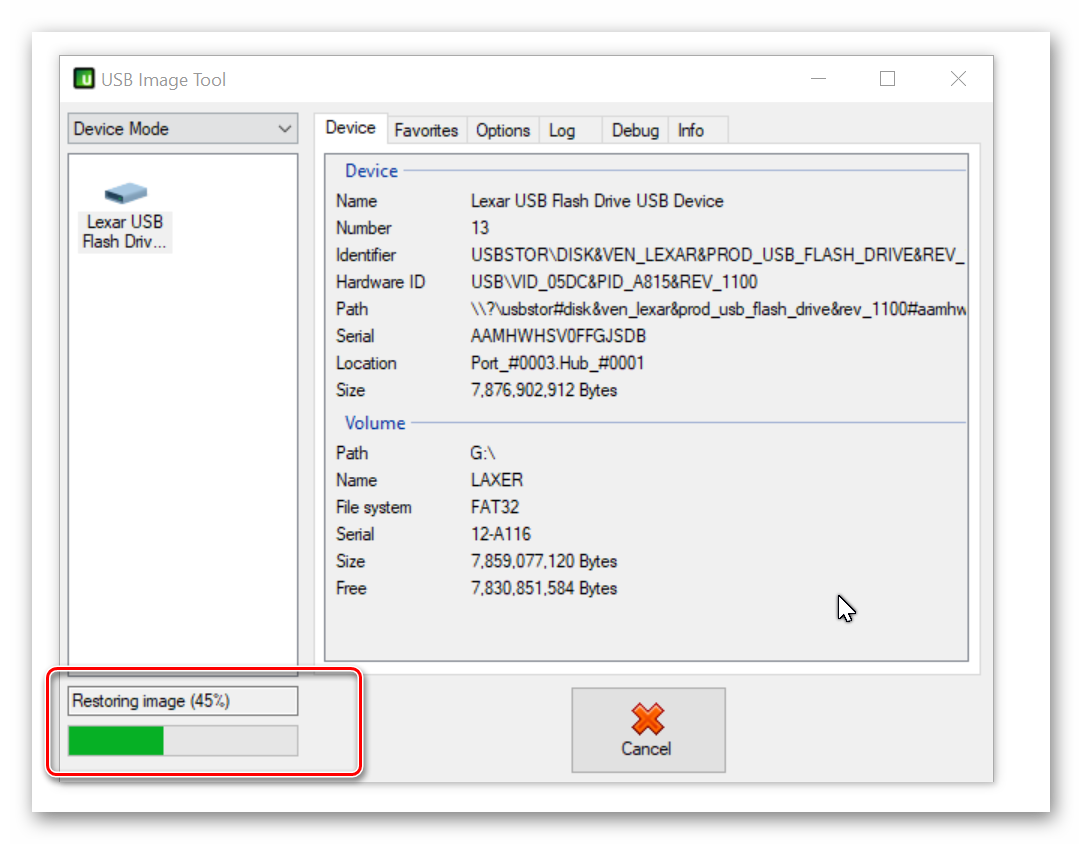Open the Device Mode dropdown
Image resolution: width=1082 pixels, height=844 pixels.
pos(183,129)
